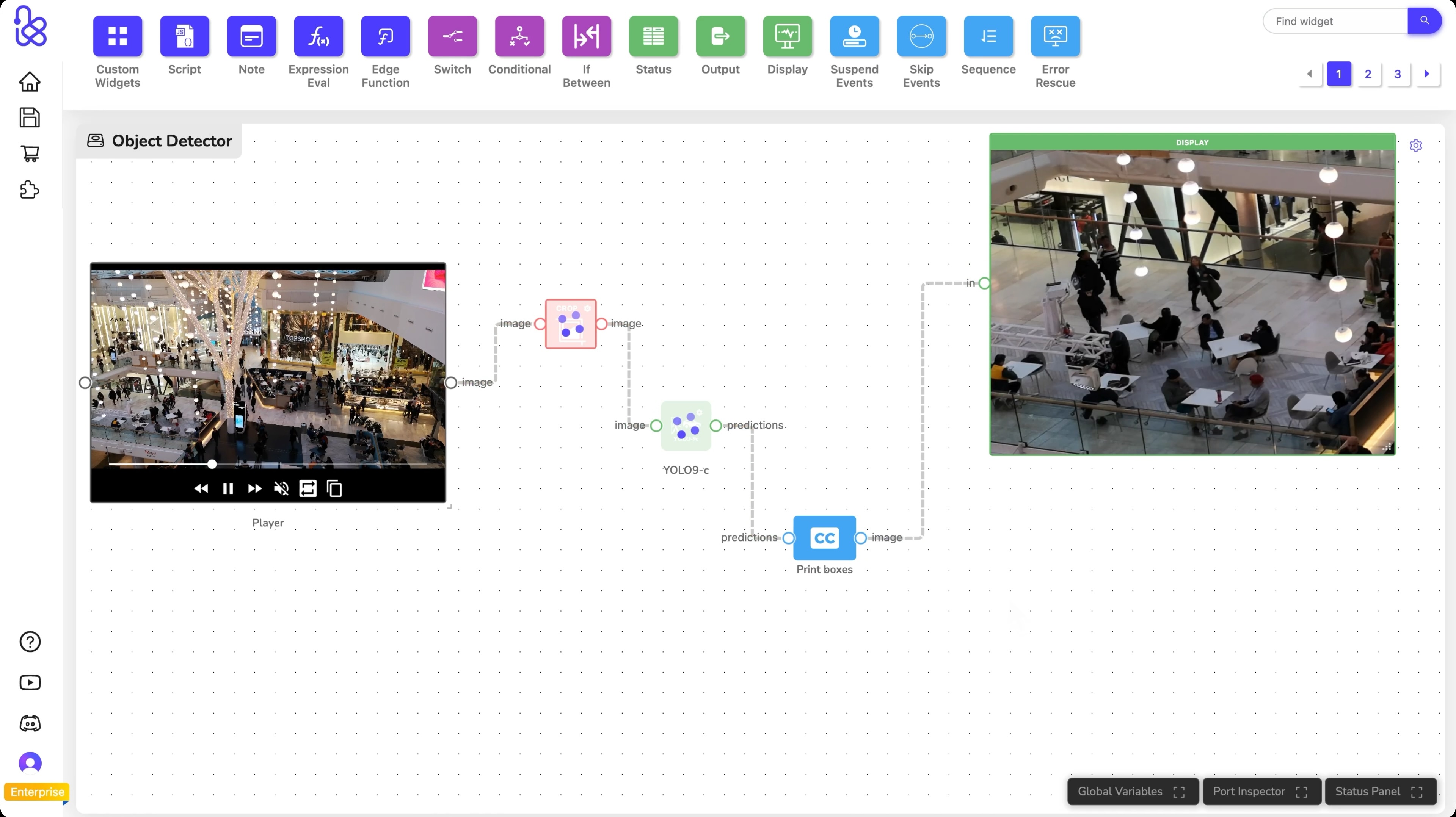Click the Error Rescue widget
Viewport: 1456px width, 817px height.
point(1055,37)
